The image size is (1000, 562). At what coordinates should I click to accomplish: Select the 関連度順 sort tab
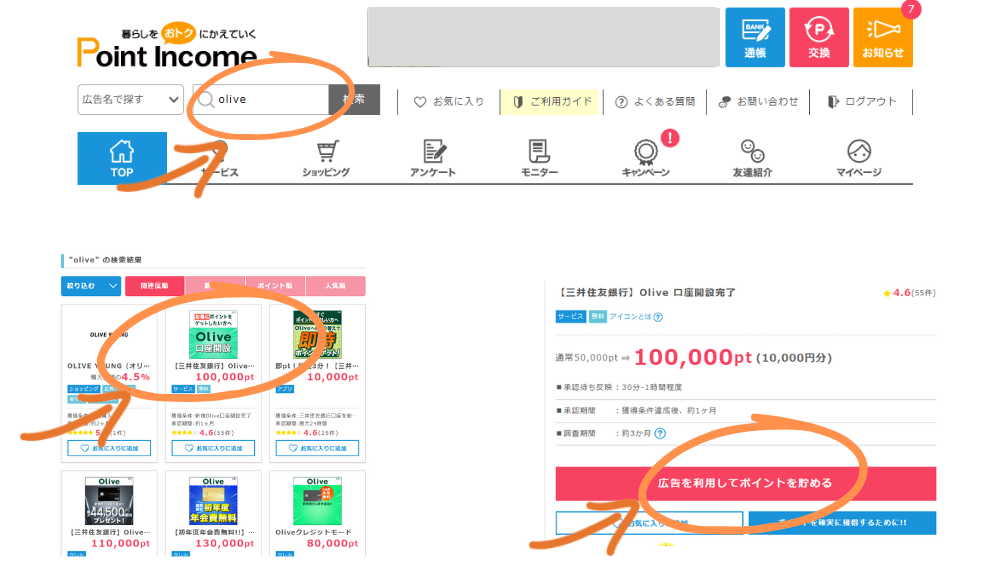point(154,286)
